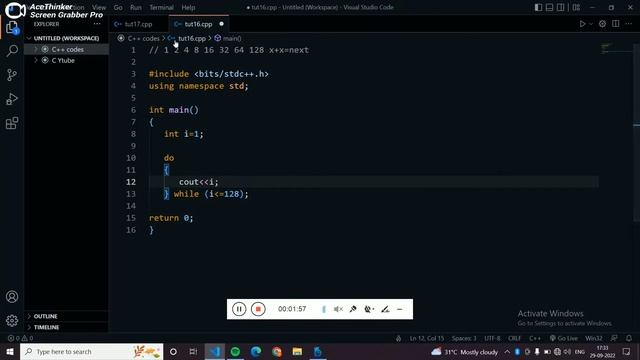This screenshot has height=360, width=640.
Task: Toggle the bottom panel layout button
Action: [x=549, y=7]
